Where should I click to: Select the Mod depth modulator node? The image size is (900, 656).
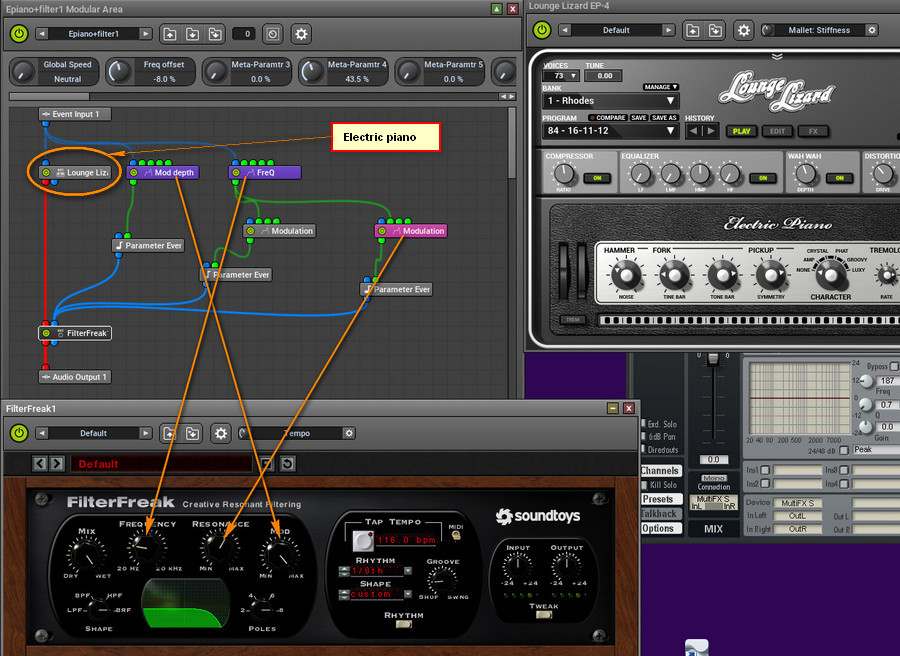[163, 172]
